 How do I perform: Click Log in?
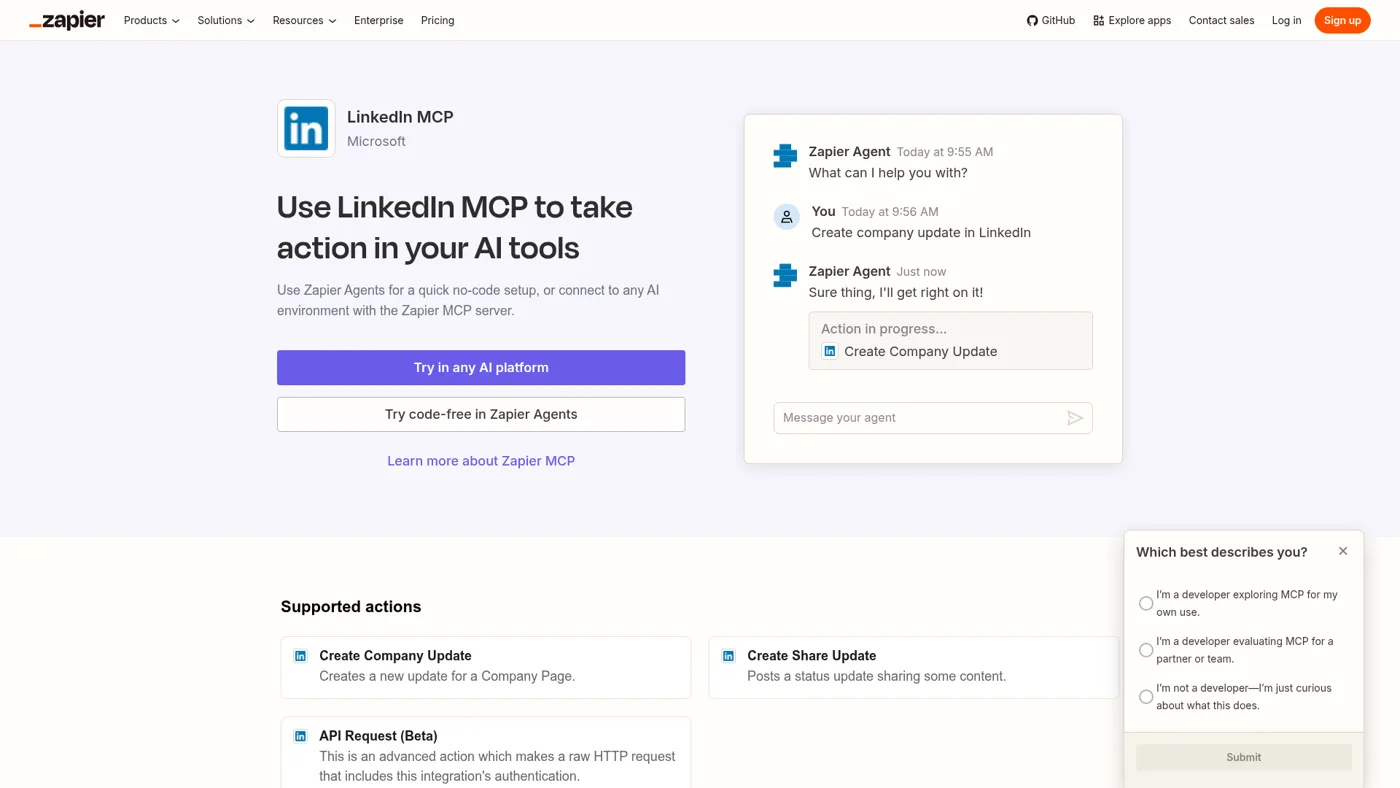[1286, 20]
